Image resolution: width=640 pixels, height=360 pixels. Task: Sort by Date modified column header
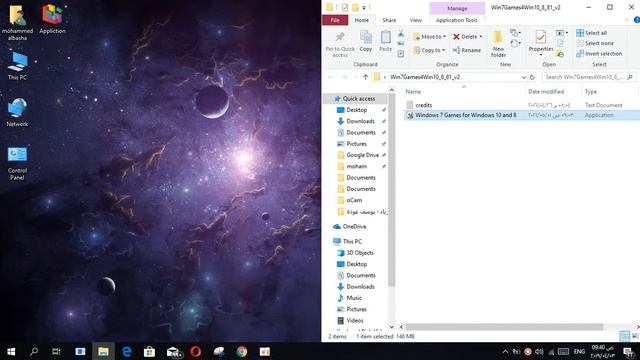click(x=546, y=91)
